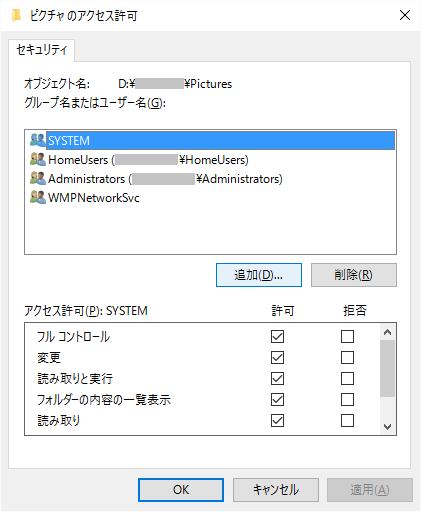421x512 pixels.
Task: Toggle Deny for フル コントロール
Action: tap(347, 337)
